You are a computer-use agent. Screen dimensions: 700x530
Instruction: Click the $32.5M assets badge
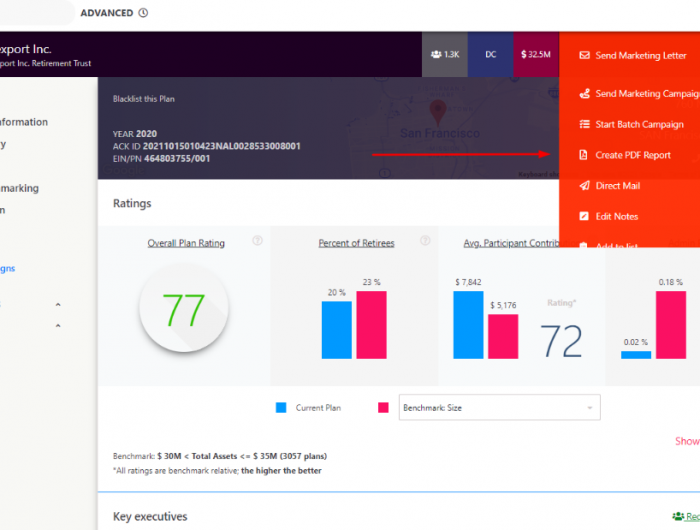[x=536, y=55]
